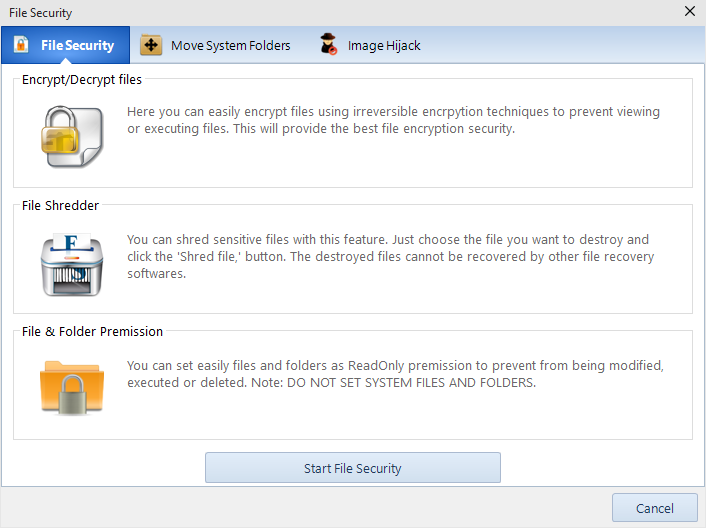This screenshot has width=706, height=528.
Task: Click the padlock document encrypt icon
Action: tap(72, 136)
